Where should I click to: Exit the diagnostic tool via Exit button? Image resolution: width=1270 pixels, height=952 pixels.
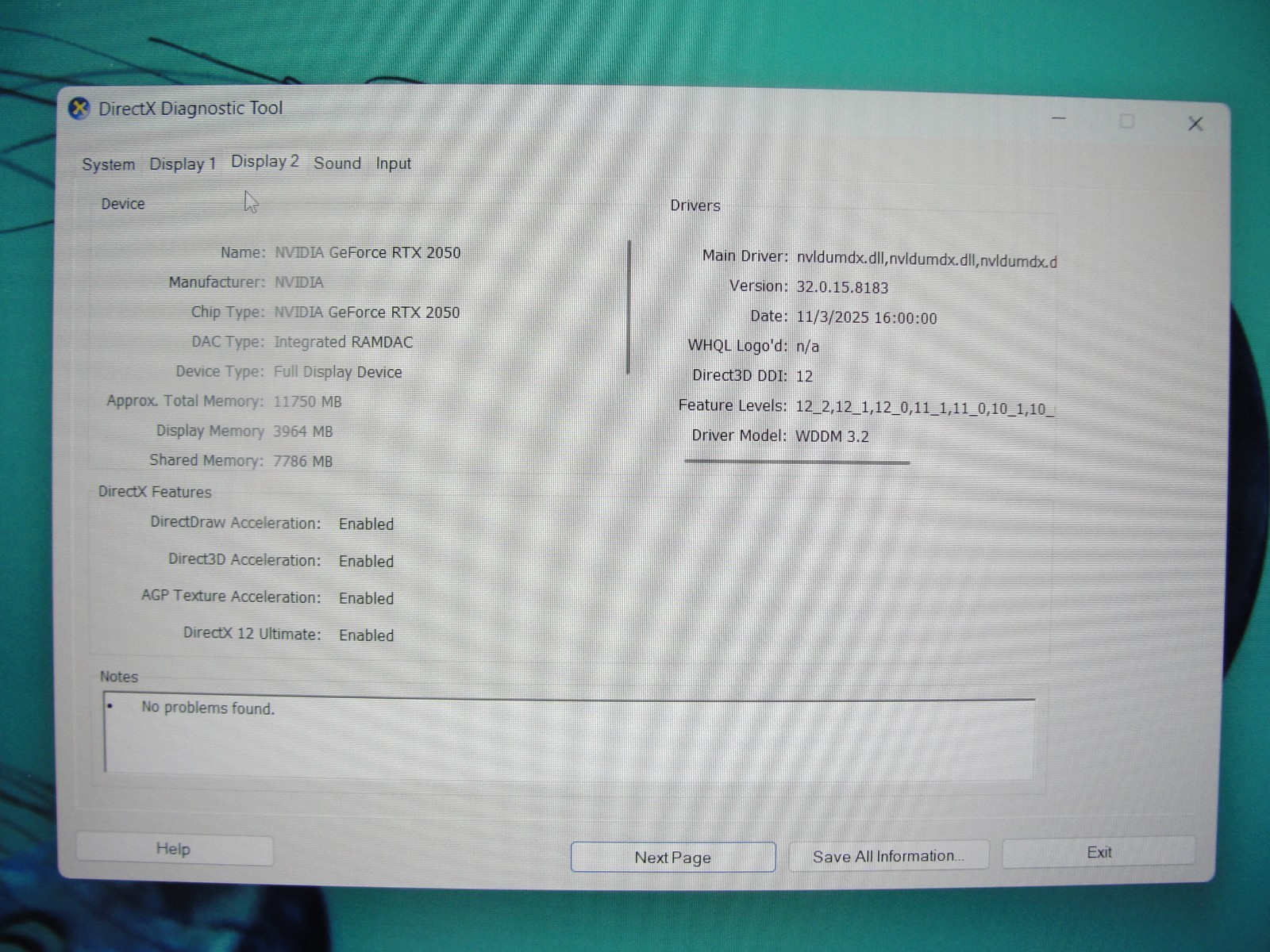click(x=1099, y=853)
